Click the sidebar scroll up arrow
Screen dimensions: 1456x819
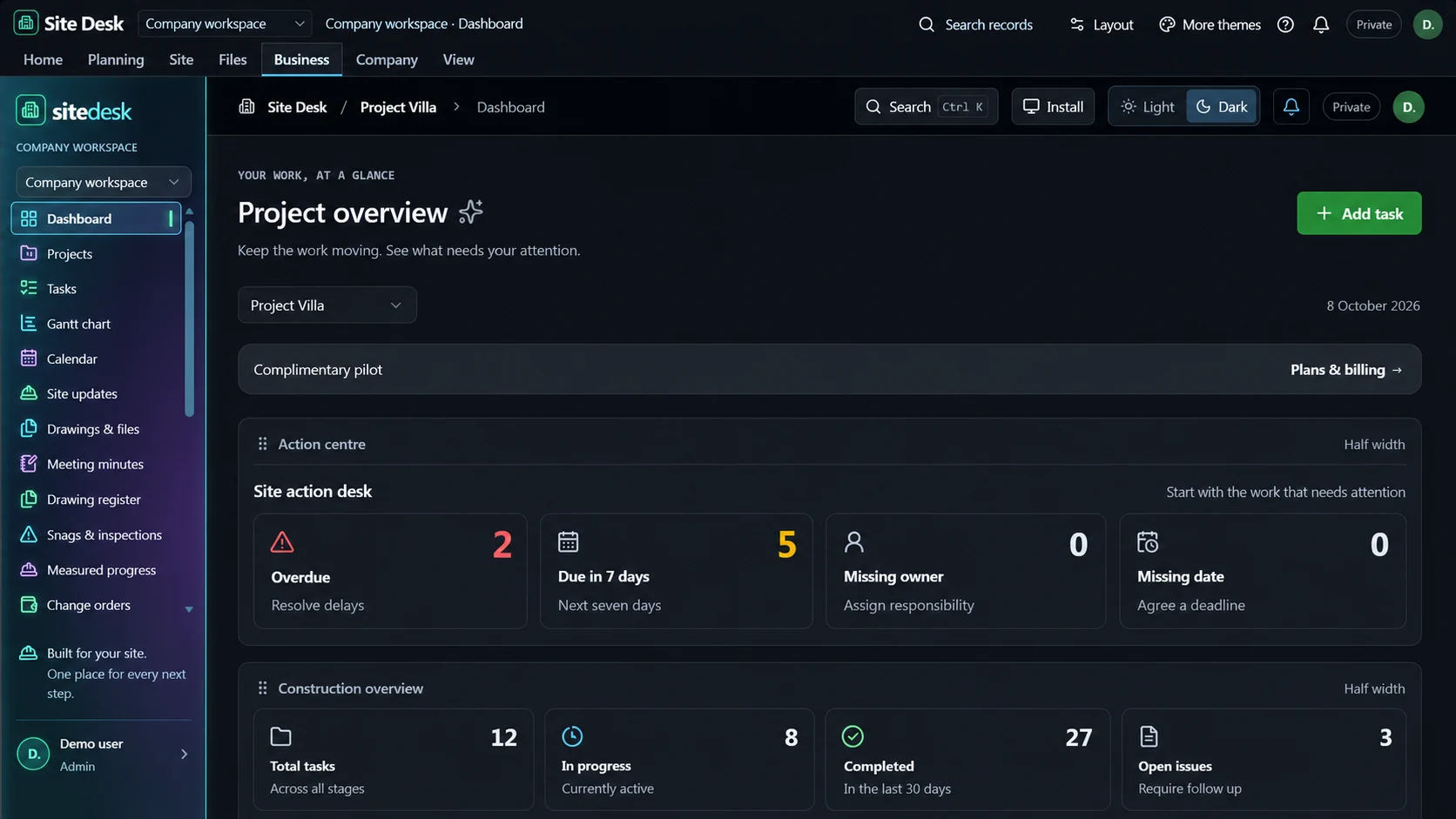click(x=189, y=211)
